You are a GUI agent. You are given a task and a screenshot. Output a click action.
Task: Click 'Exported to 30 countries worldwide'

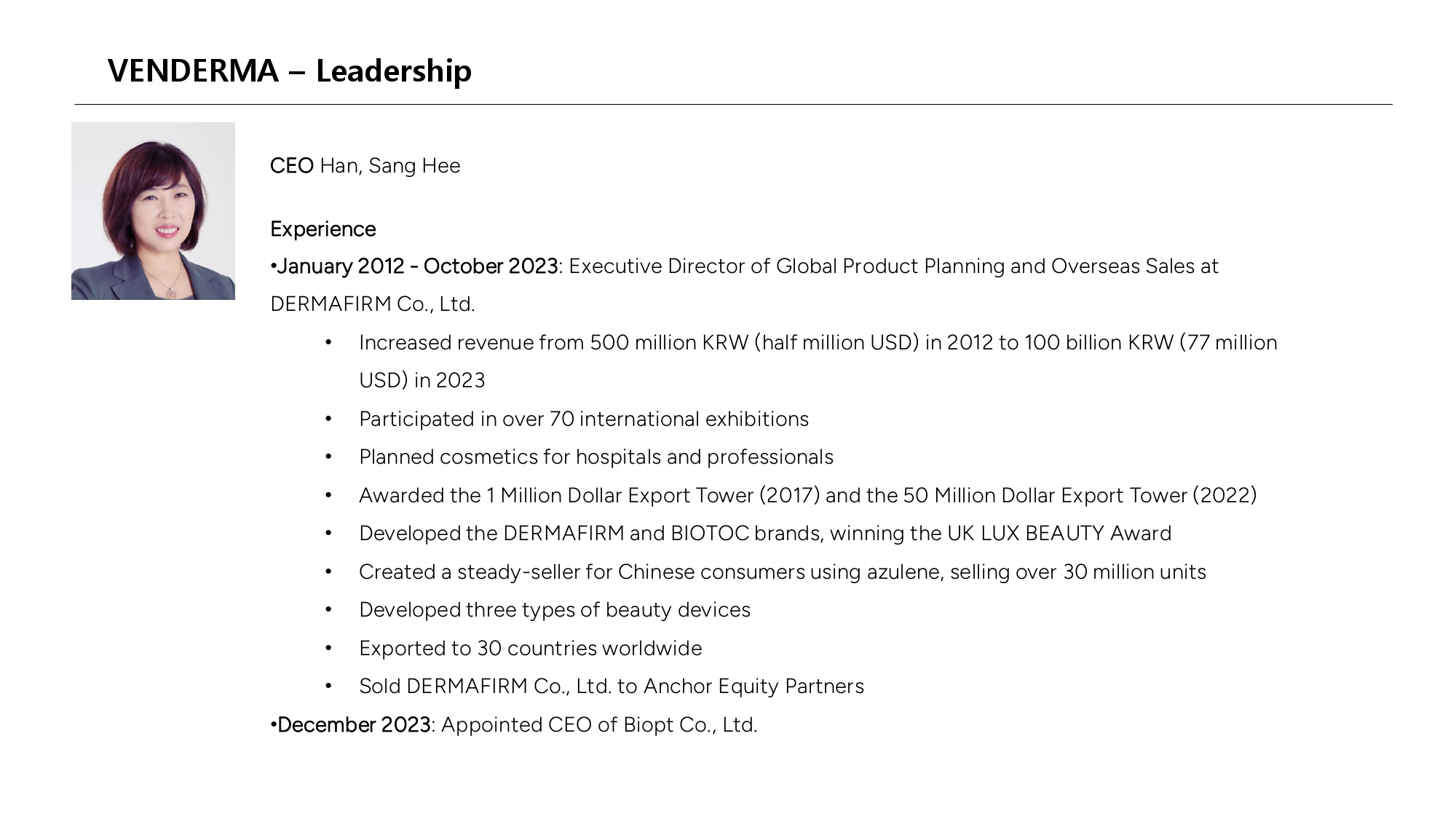coord(531,649)
